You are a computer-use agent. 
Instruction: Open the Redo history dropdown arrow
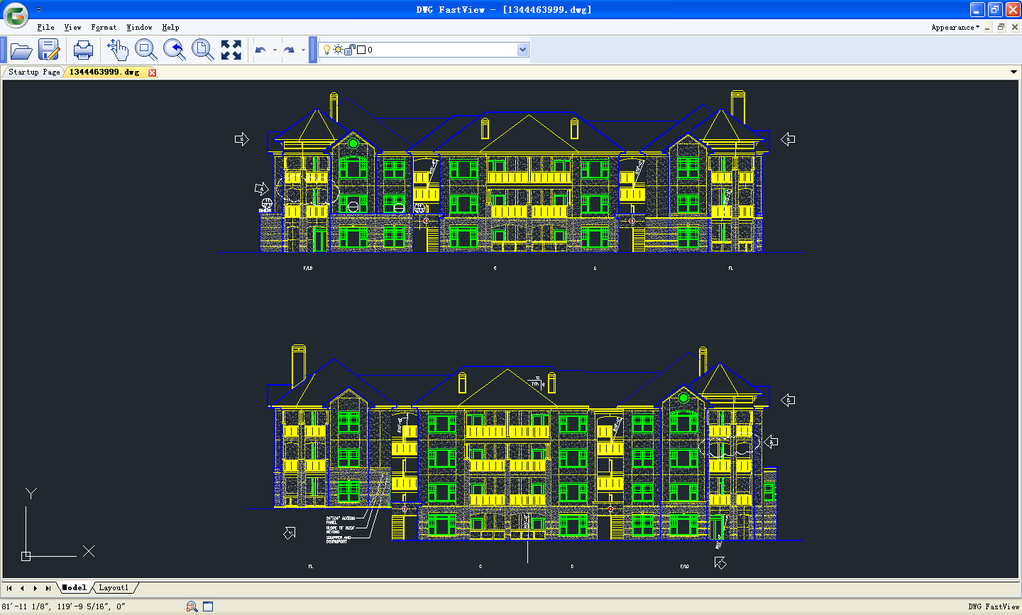click(x=303, y=50)
